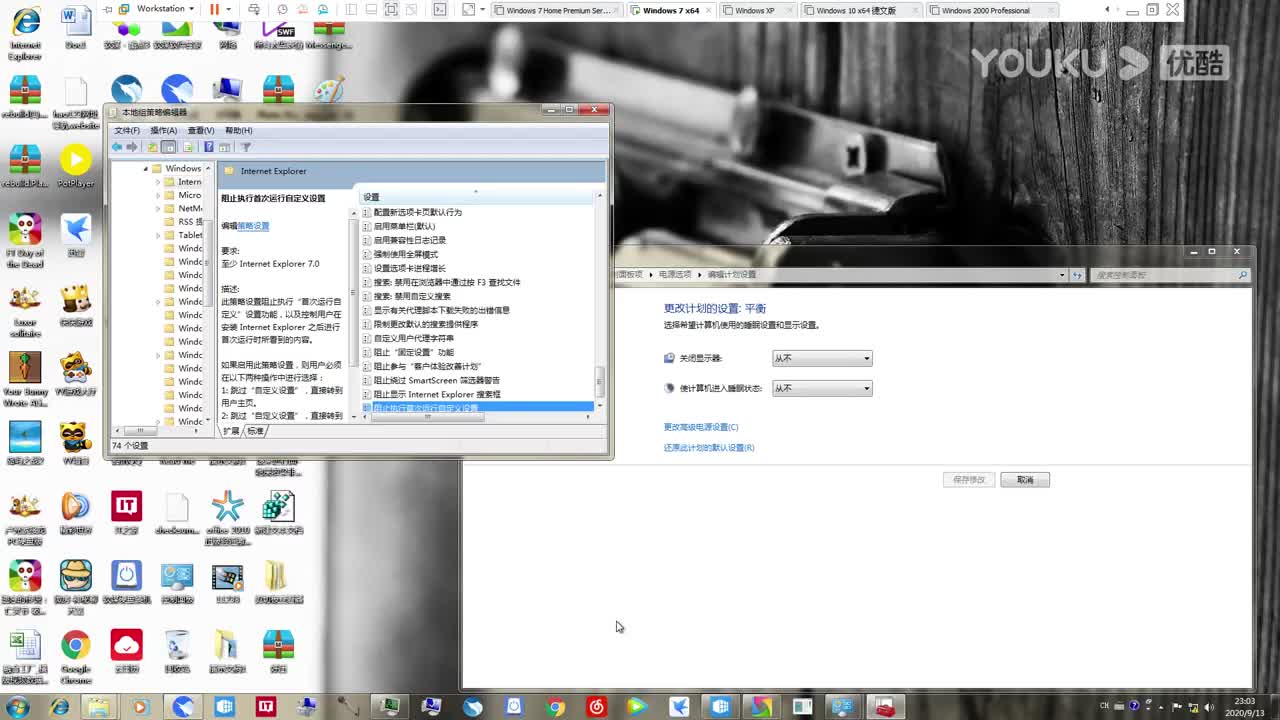
Task: Click the Back arrow in the policy editor toolbar
Action: click(117, 147)
